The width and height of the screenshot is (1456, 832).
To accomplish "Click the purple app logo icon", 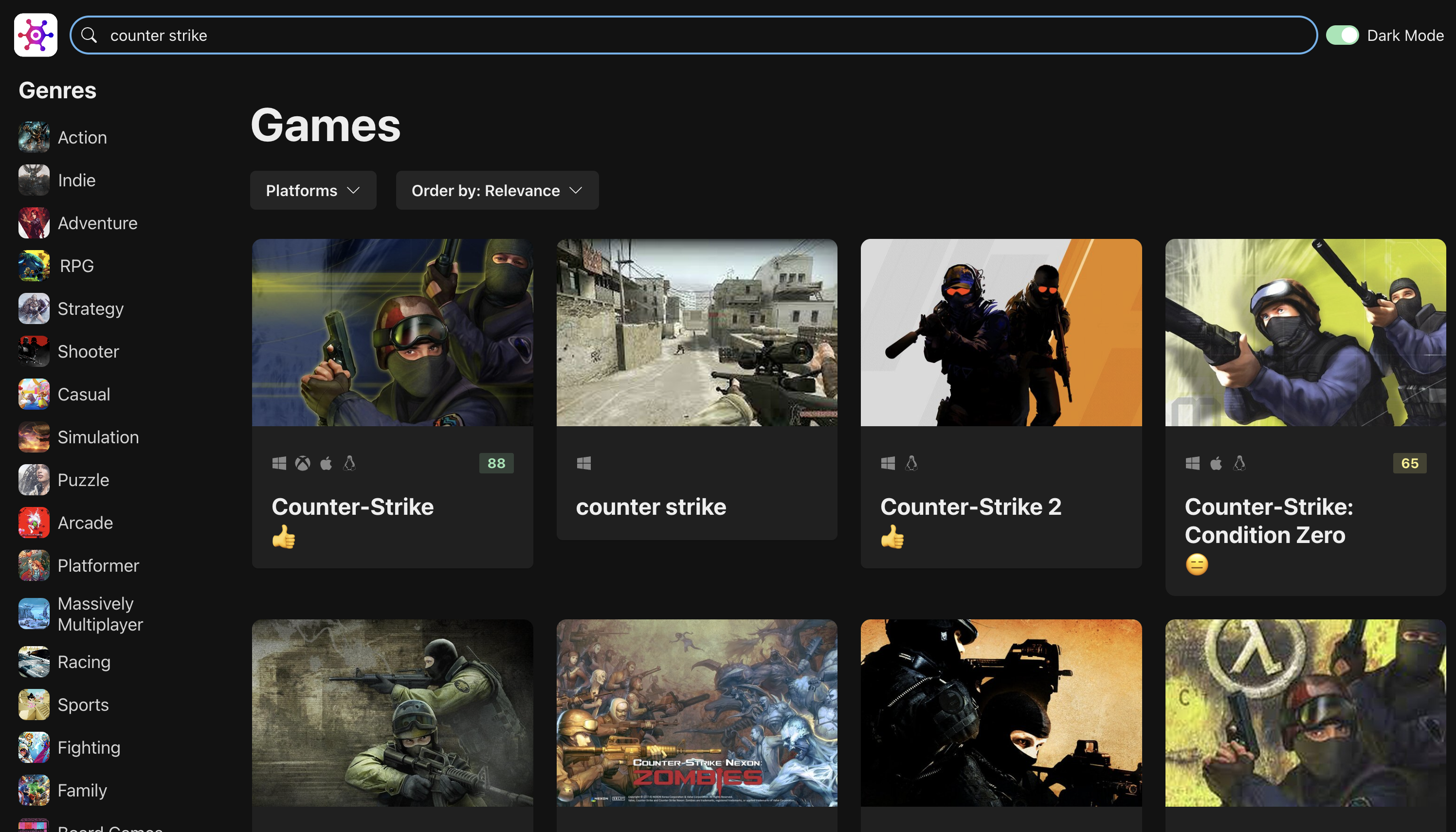I will pyautogui.click(x=36, y=35).
